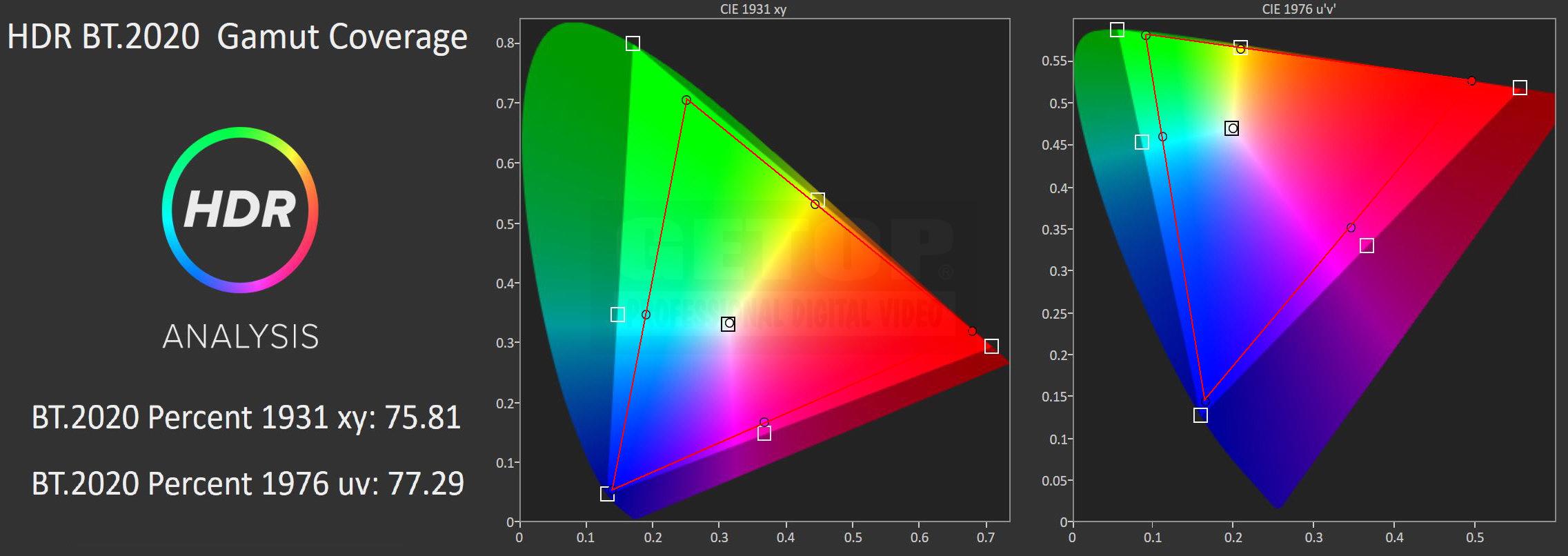
Task: Select white point marker in CIE 1931 chart
Action: click(728, 324)
